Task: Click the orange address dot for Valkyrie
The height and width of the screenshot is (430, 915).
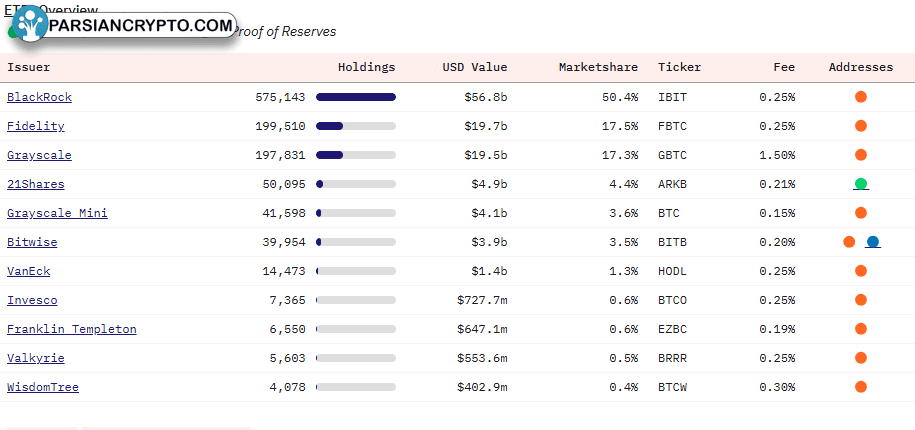Action: pyautogui.click(x=861, y=358)
